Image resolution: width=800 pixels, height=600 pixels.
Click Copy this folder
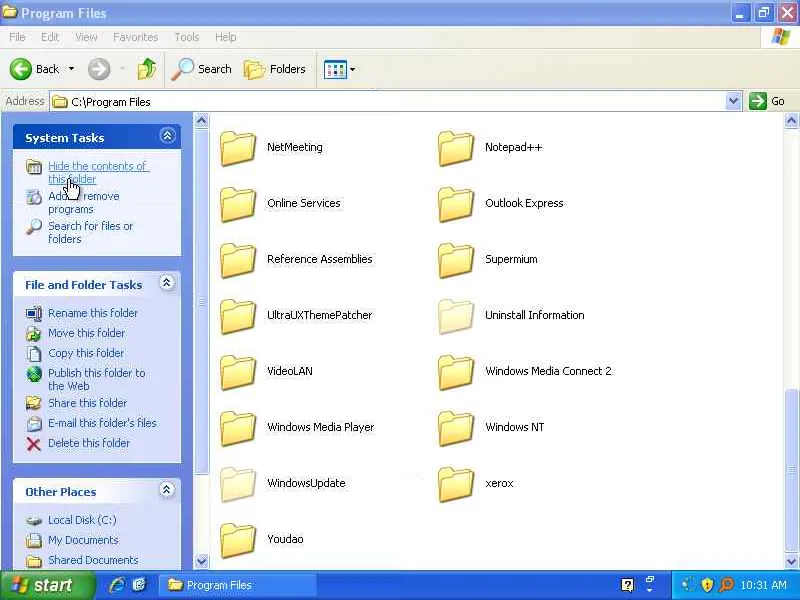(x=86, y=353)
